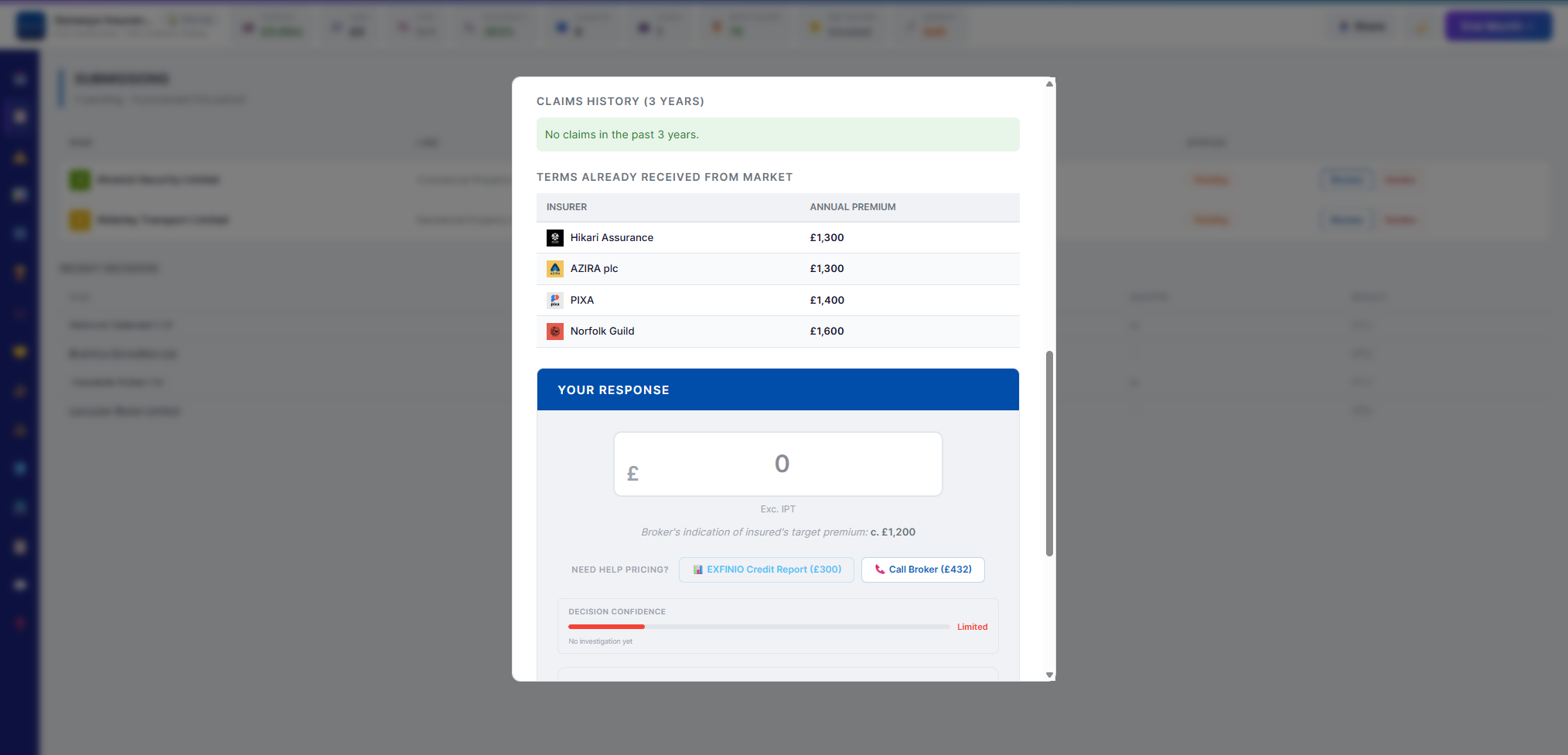The height and width of the screenshot is (755, 1568).
Task: Click the TERMS ALREADY RECEIVED FROM MARKET heading
Action: tap(664, 177)
